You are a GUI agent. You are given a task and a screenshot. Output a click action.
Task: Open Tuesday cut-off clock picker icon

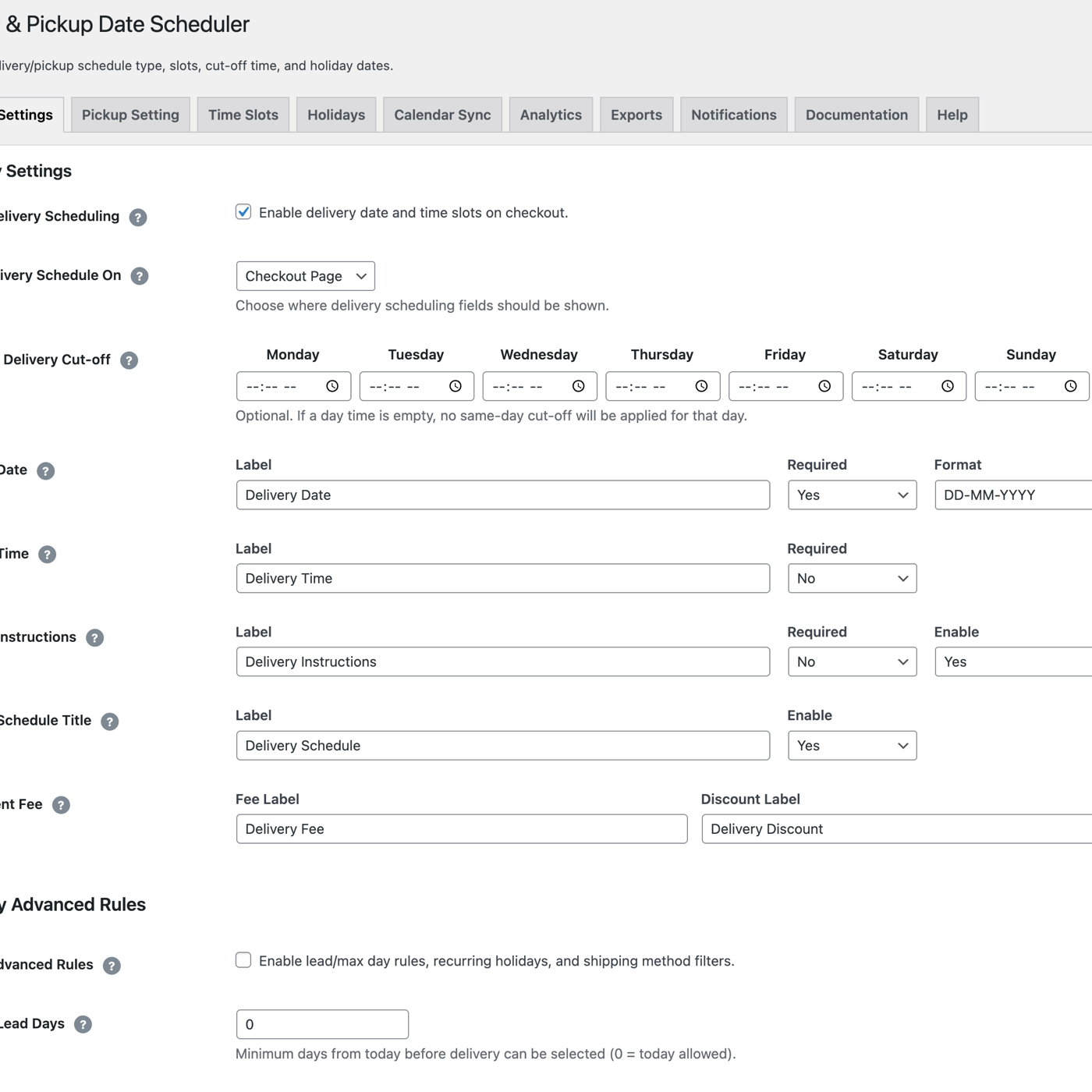click(456, 386)
